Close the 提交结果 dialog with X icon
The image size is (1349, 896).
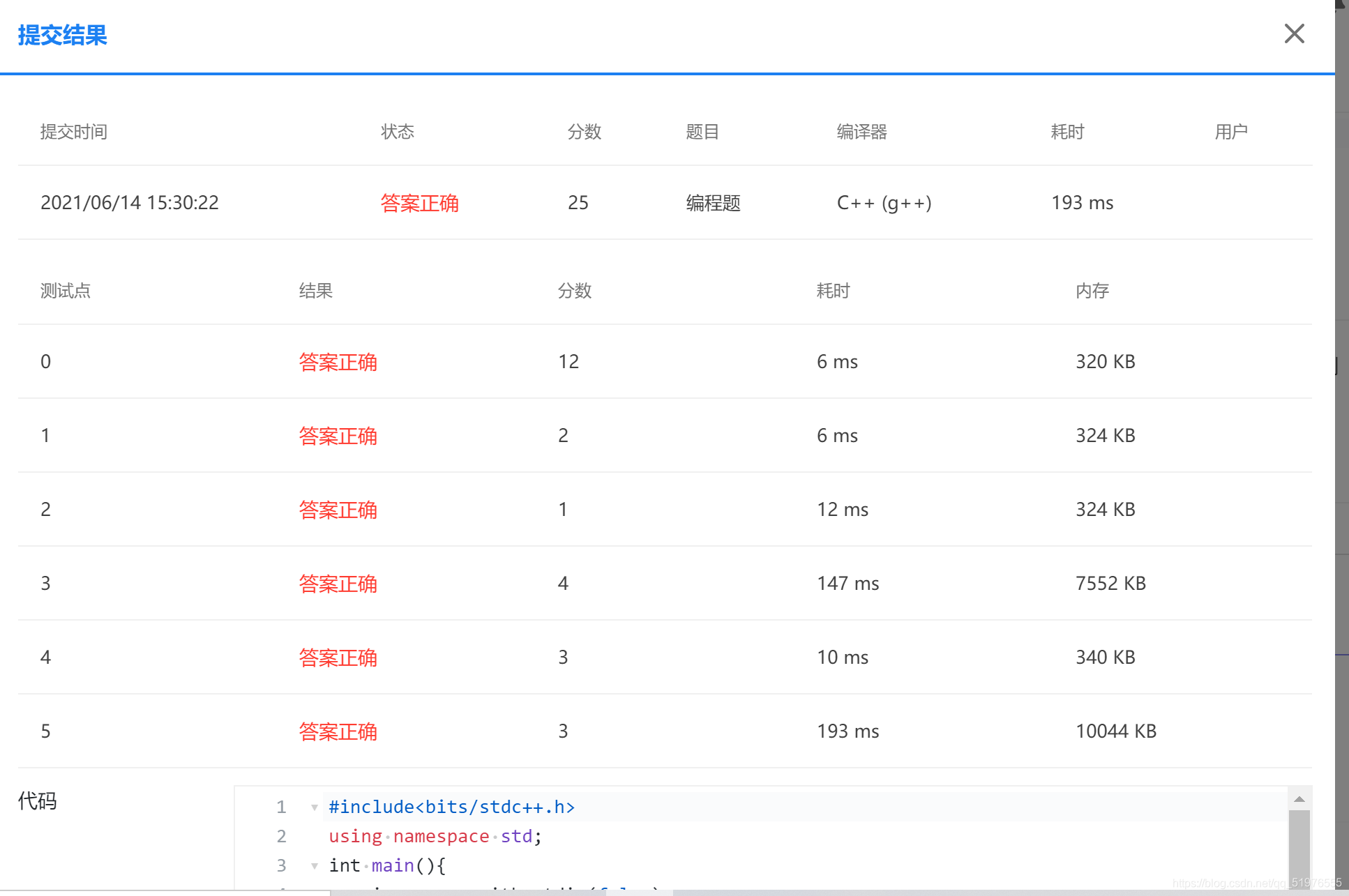[1294, 33]
